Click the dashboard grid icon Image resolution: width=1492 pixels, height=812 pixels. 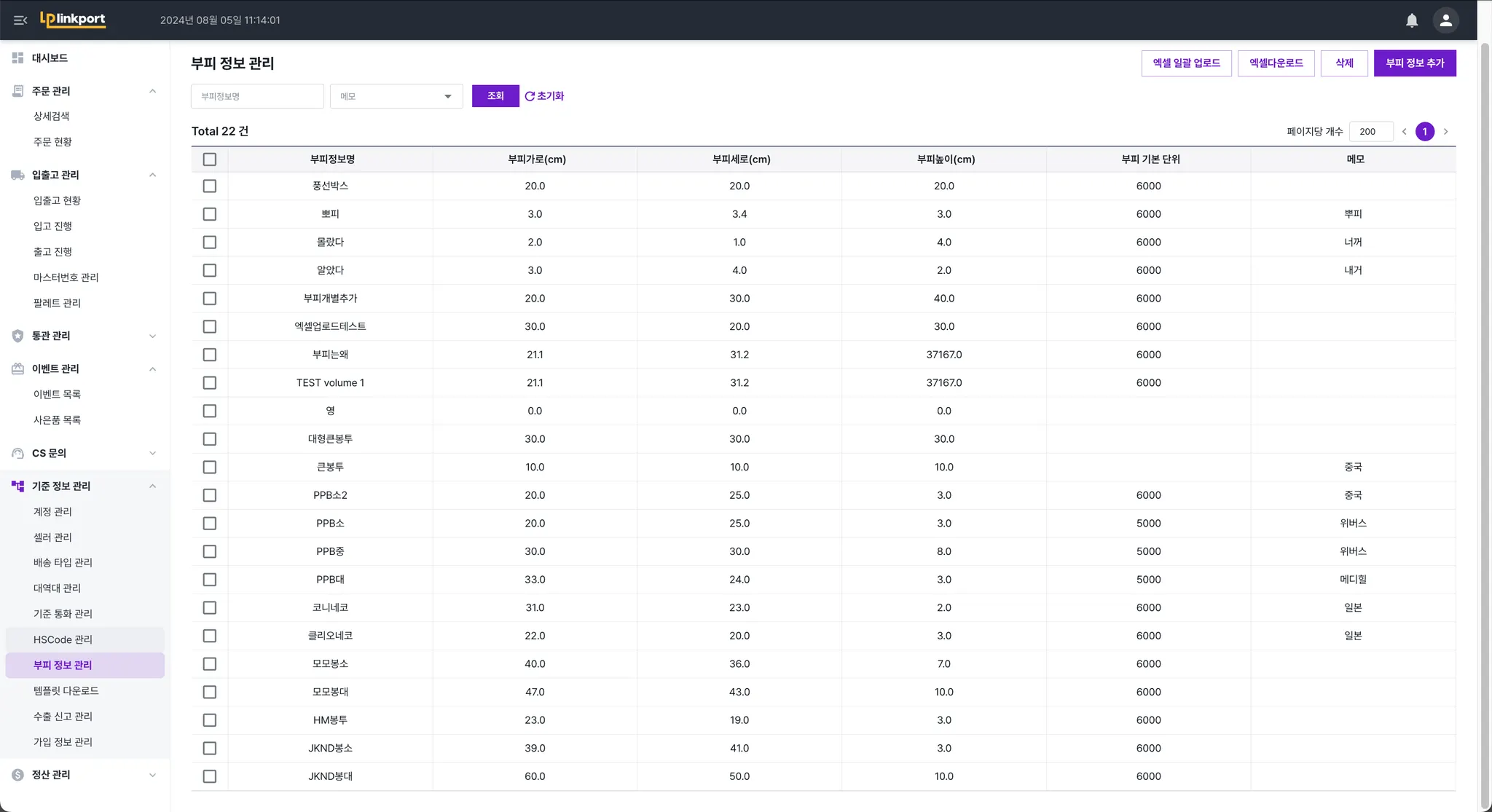(x=18, y=58)
